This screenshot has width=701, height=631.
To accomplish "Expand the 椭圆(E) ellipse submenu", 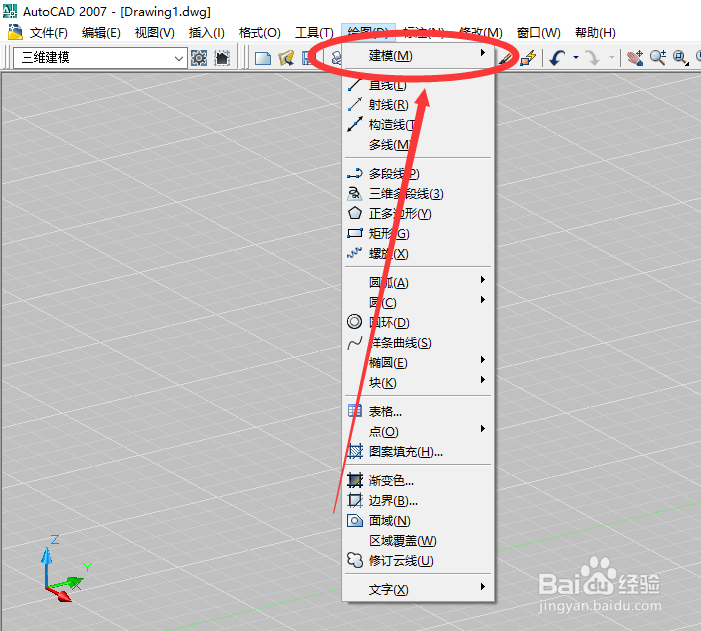I will click(418, 363).
